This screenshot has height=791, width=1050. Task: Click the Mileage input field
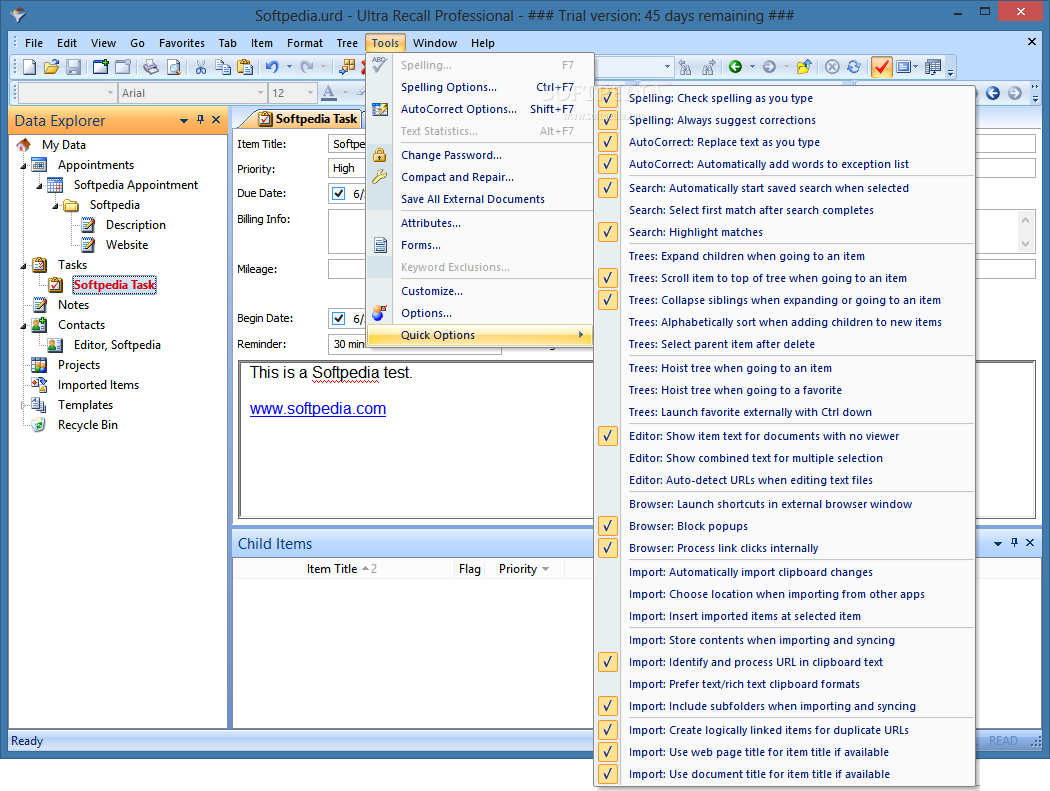[347, 269]
